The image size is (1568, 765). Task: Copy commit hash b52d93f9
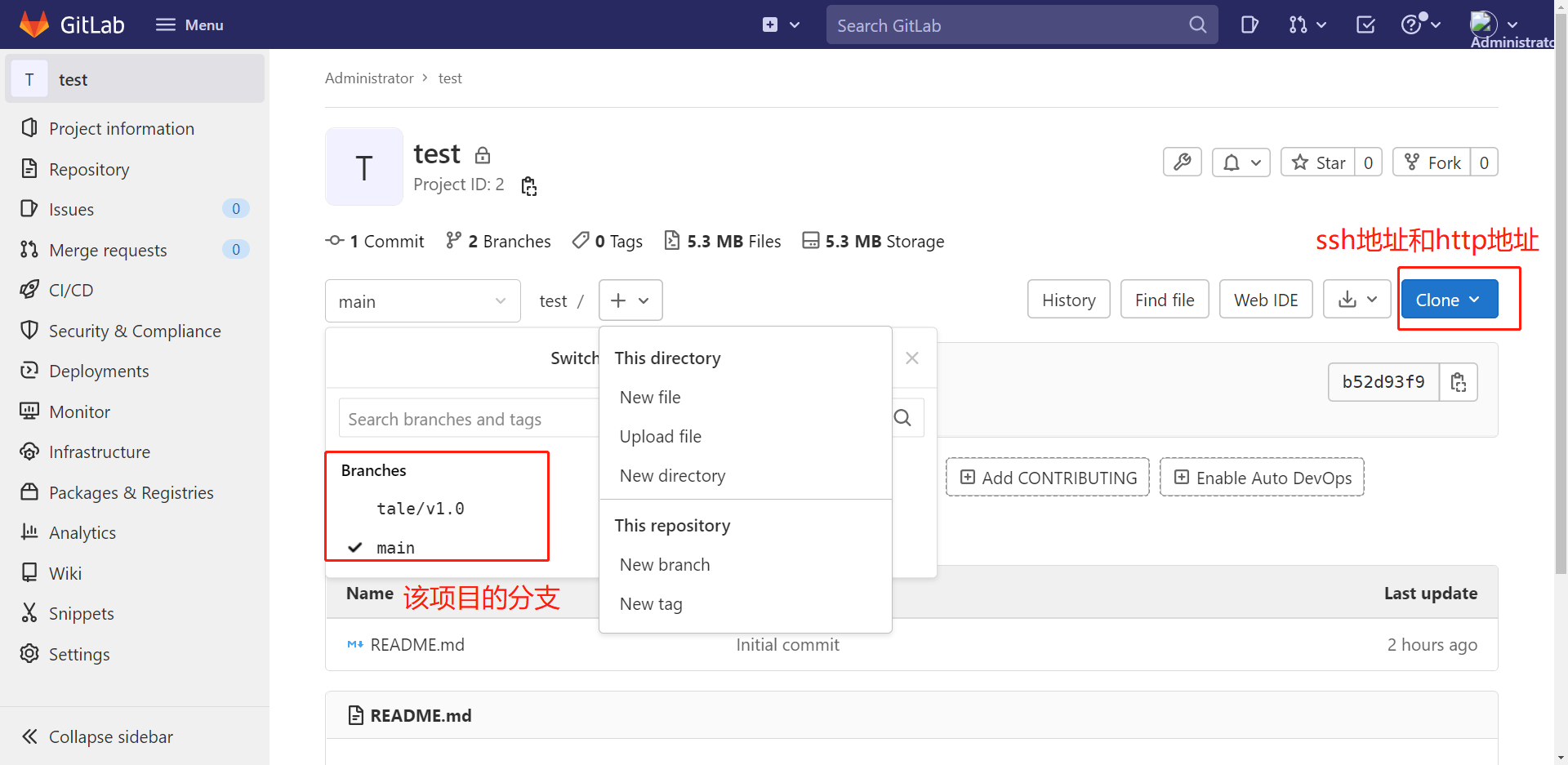click(1459, 381)
